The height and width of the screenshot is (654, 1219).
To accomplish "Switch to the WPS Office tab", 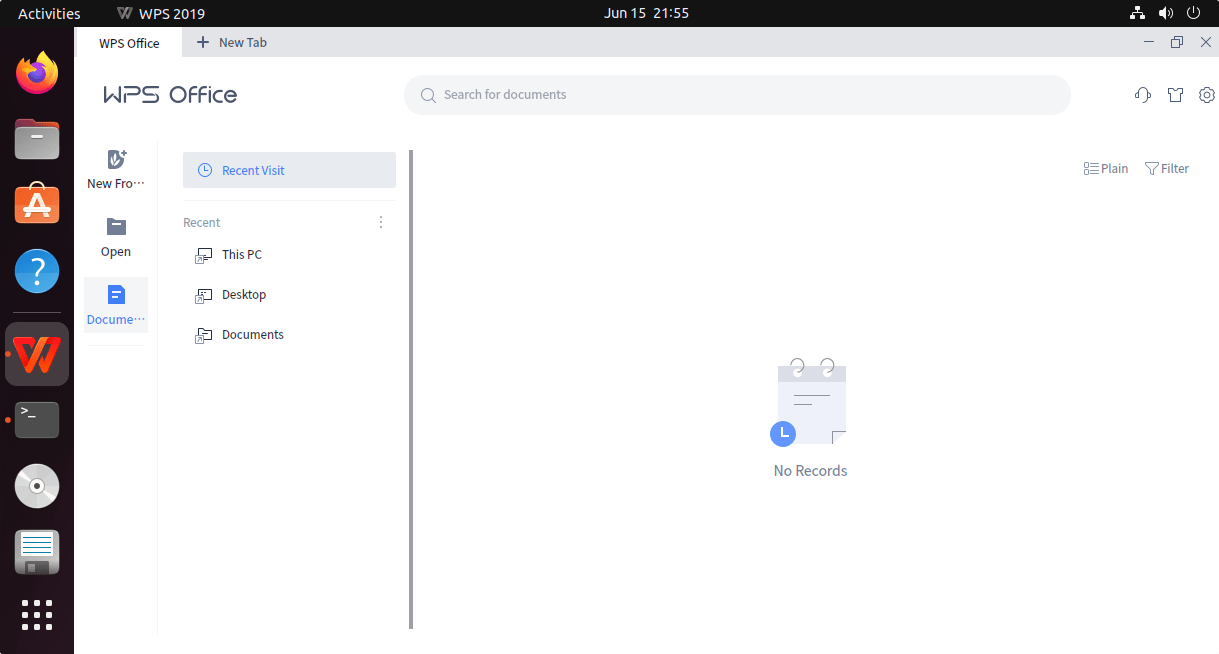I will pyautogui.click(x=129, y=43).
